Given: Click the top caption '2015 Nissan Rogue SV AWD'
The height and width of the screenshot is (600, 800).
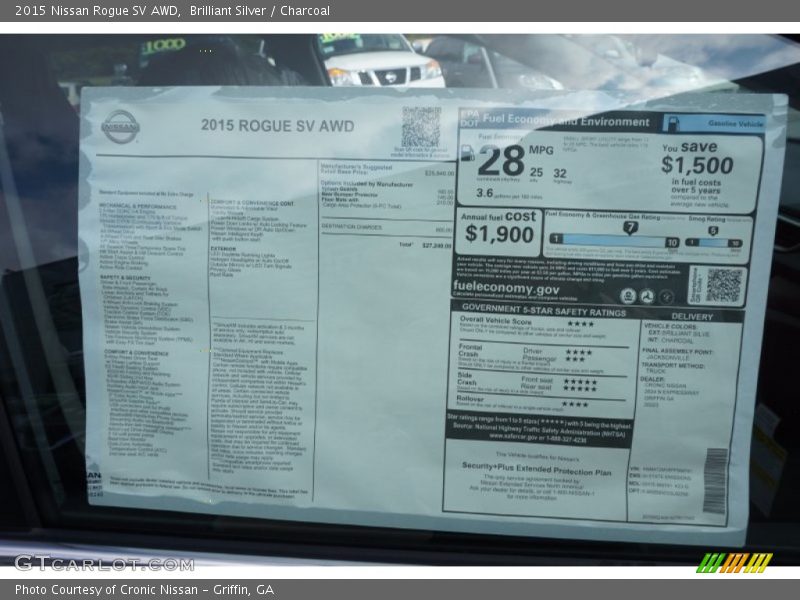Looking at the screenshot, I should click(97, 10).
